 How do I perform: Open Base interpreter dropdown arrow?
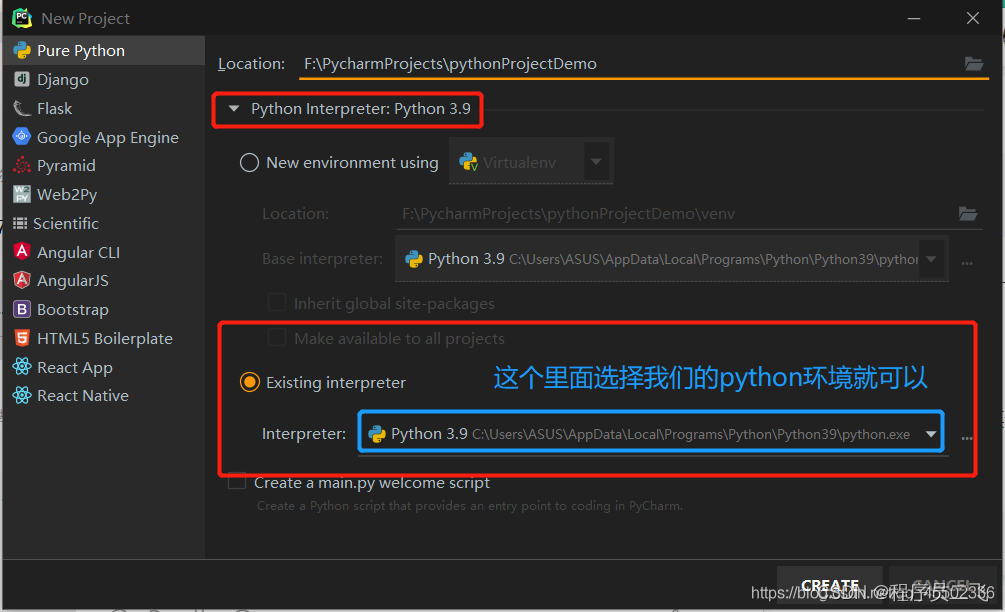(931, 259)
